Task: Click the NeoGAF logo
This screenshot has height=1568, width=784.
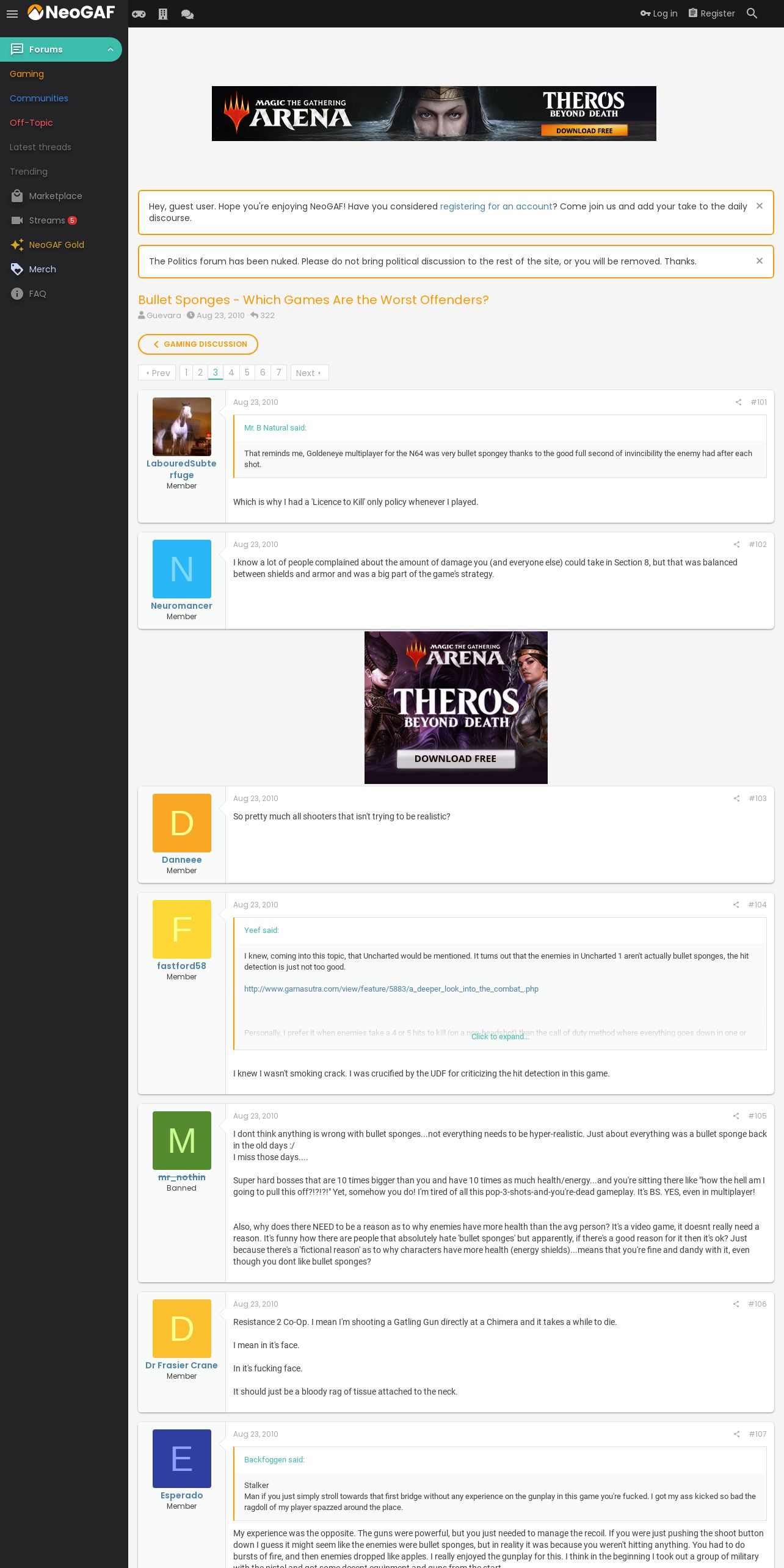Action: (71, 12)
